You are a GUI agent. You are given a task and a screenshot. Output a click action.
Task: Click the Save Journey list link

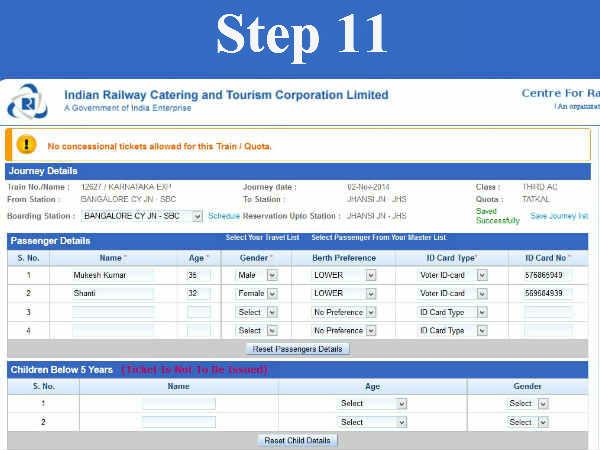558,216
